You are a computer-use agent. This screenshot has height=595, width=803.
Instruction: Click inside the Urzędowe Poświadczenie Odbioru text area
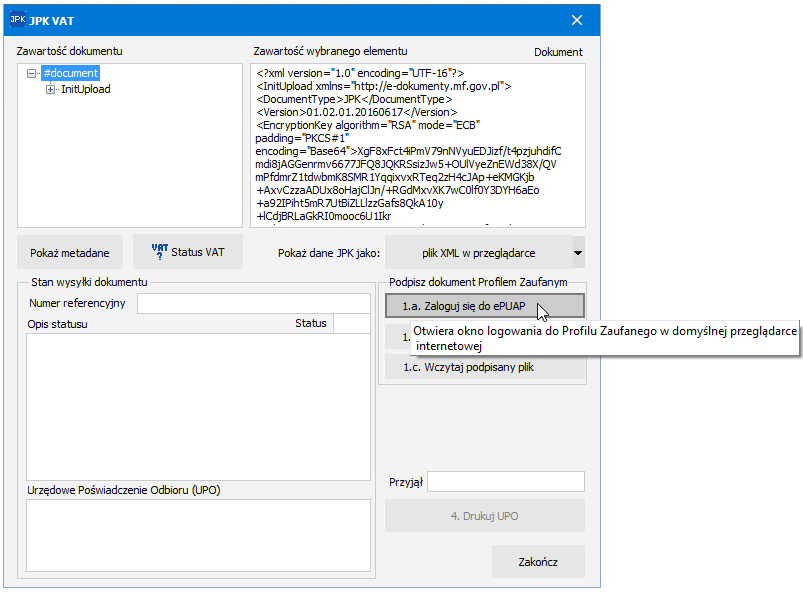[198, 535]
